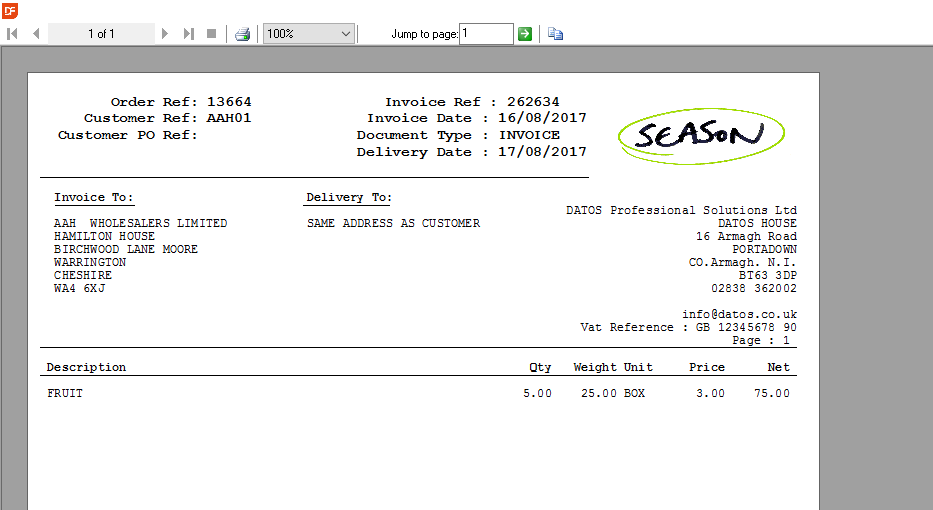This screenshot has width=933, height=510.
Task: Click the Qty column header
Action: (540, 367)
